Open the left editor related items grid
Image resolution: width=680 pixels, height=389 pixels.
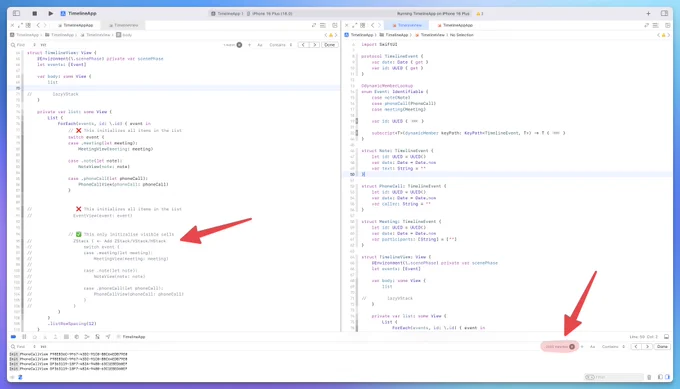(28, 26)
